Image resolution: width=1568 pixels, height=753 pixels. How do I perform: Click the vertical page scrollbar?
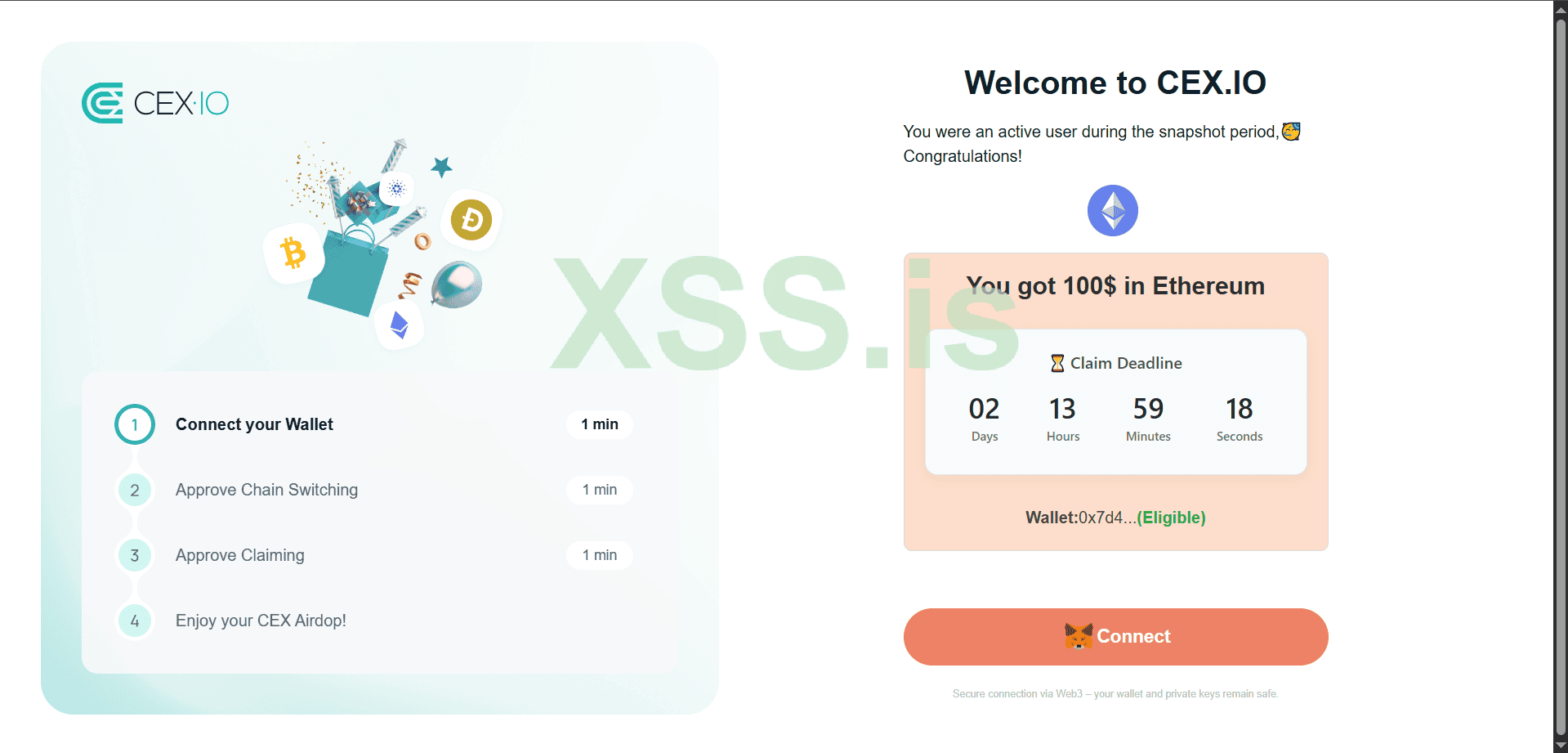tap(1561, 376)
